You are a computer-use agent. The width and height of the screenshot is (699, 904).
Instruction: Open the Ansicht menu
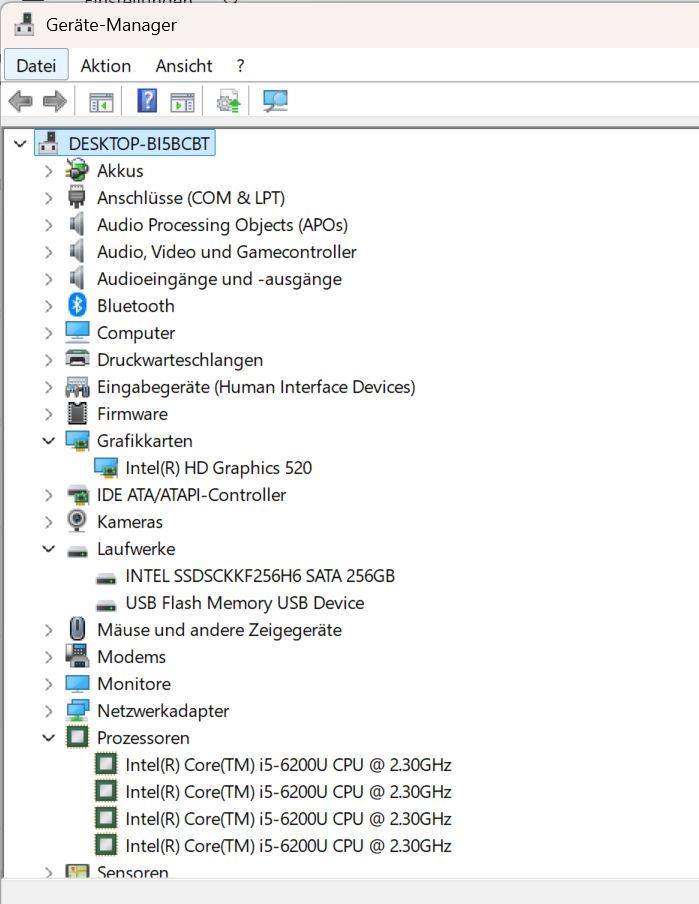pos(184,66)
